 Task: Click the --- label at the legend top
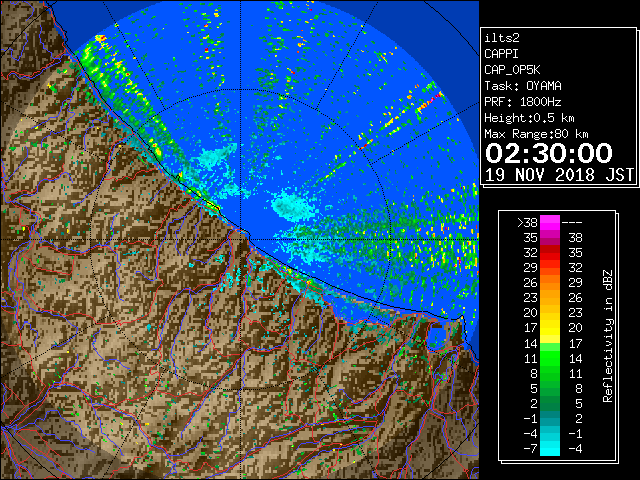coord(572,223)
